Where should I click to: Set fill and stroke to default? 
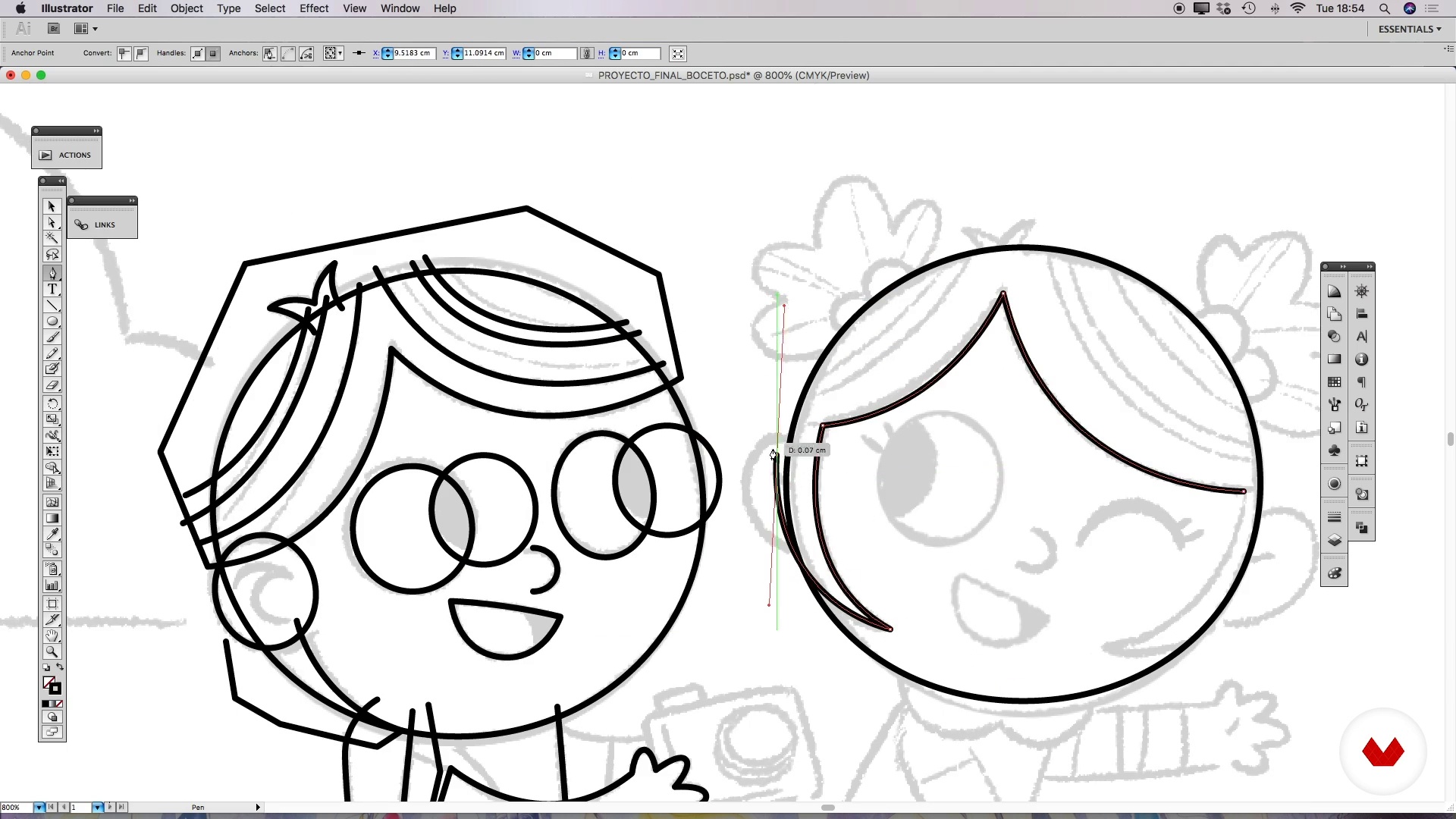pyautogui.click(x=46, y=667)
